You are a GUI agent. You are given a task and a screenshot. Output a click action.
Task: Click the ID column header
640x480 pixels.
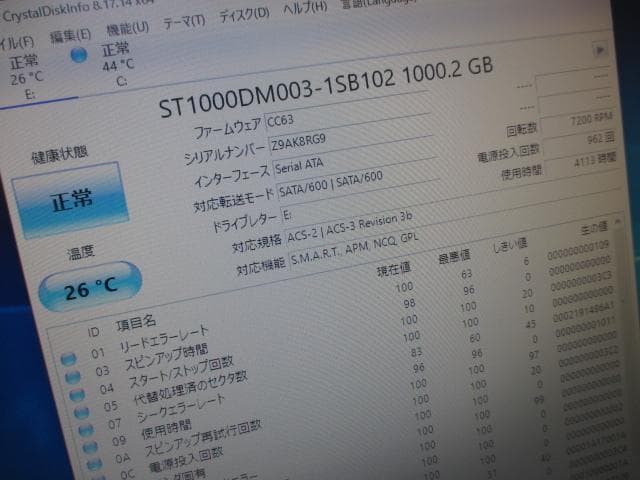[93, 332]
